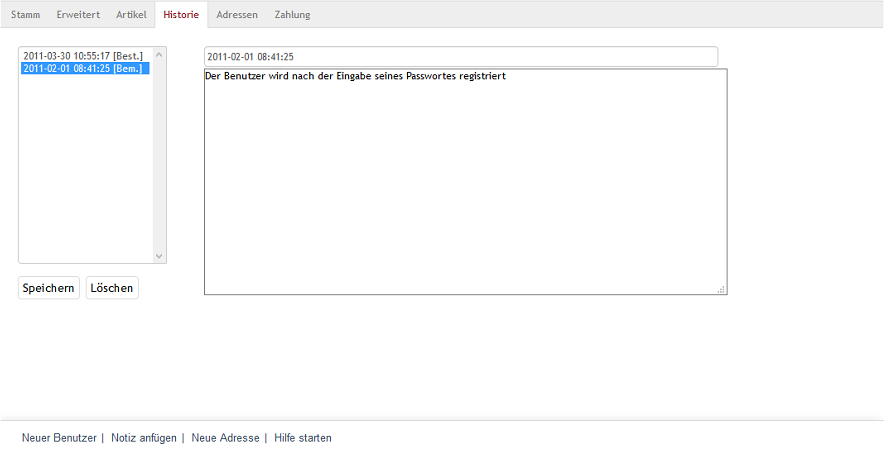Open the Neuer Benutzer link
884x454 pixels.
[59, 438]
